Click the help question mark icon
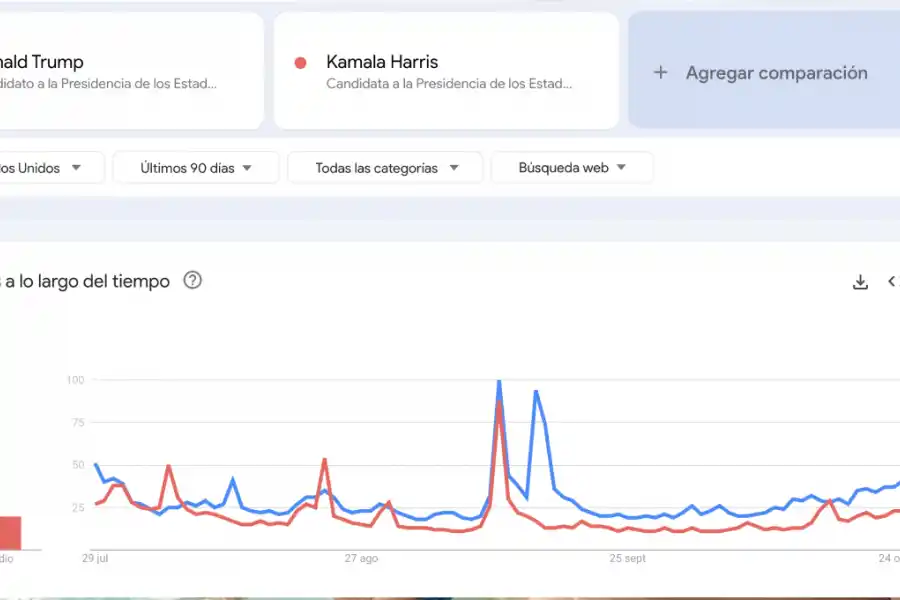Viewport: 900px width, 600px height. click(x=191, y=281)
